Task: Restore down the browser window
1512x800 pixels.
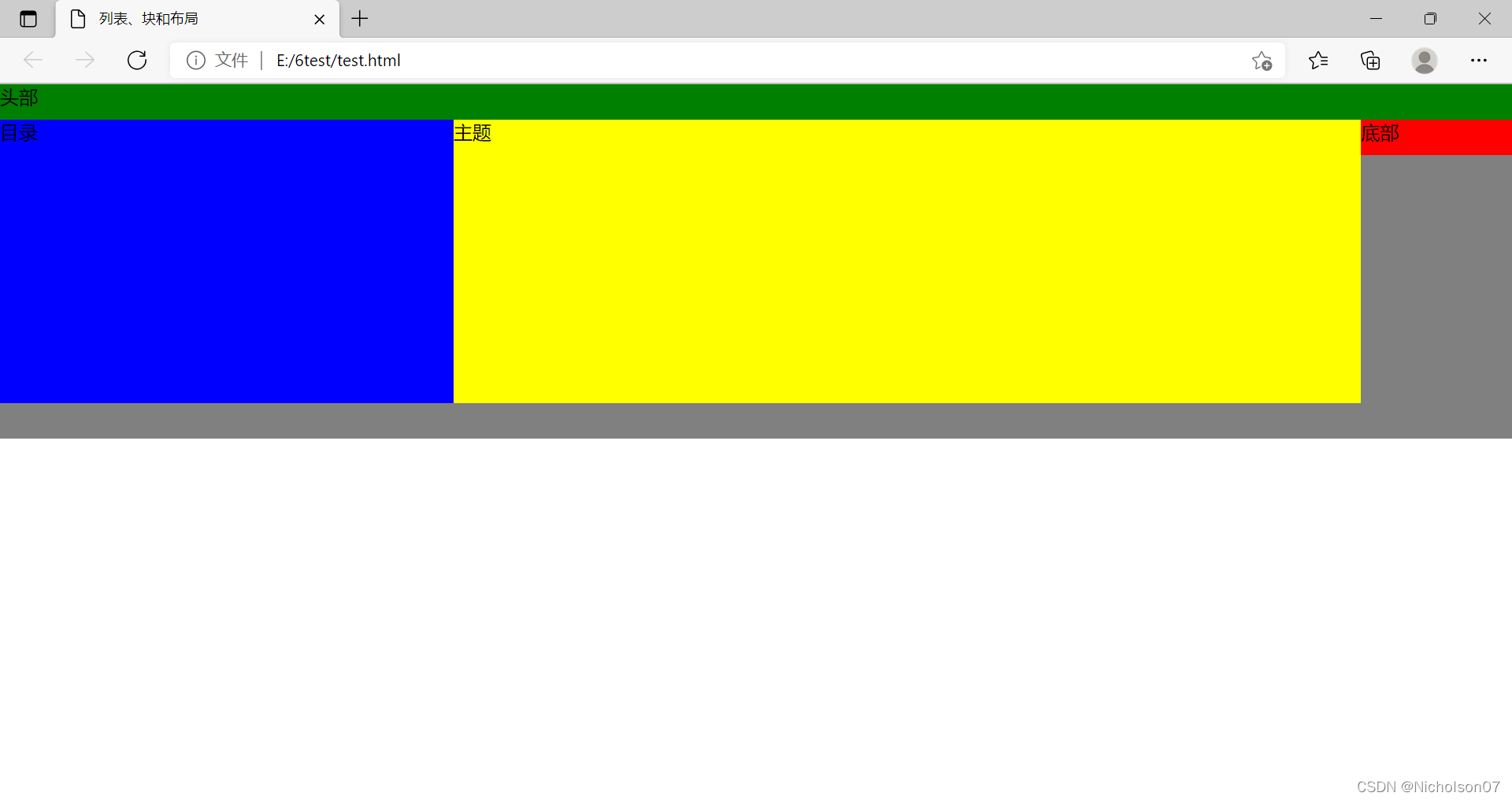Action: pyautogui.click(x=1430, y=19)
